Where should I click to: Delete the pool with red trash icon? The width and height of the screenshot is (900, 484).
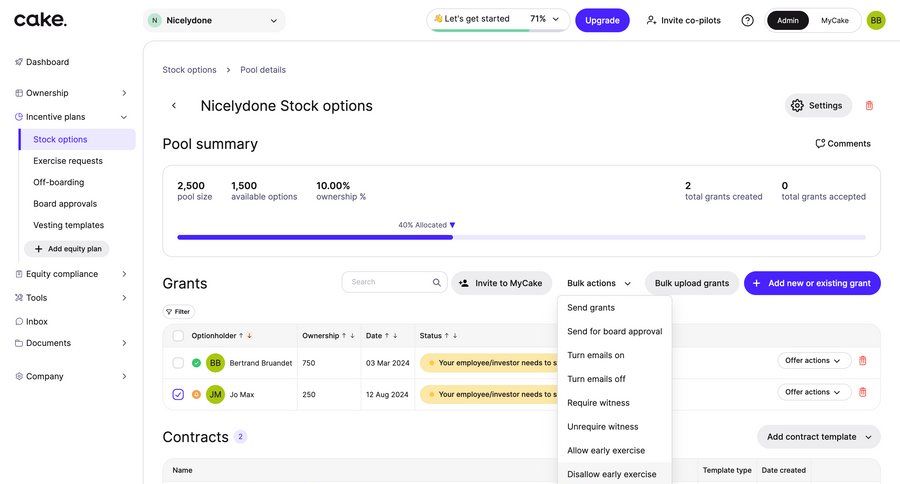pos(869,105)
